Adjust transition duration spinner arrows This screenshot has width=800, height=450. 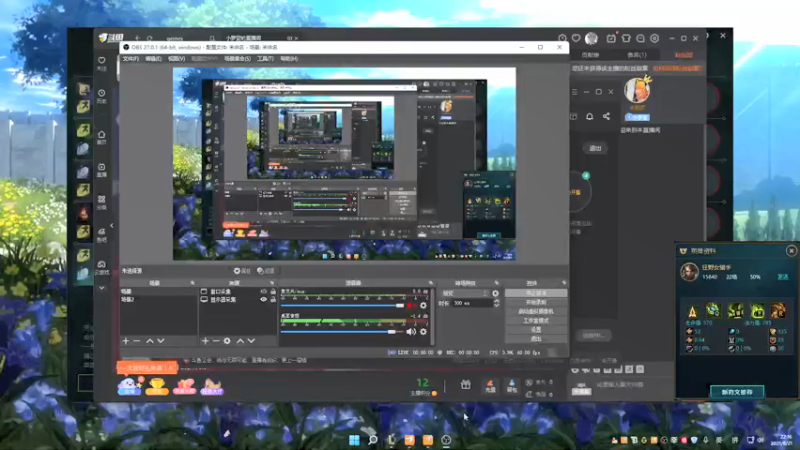point(496,303)
